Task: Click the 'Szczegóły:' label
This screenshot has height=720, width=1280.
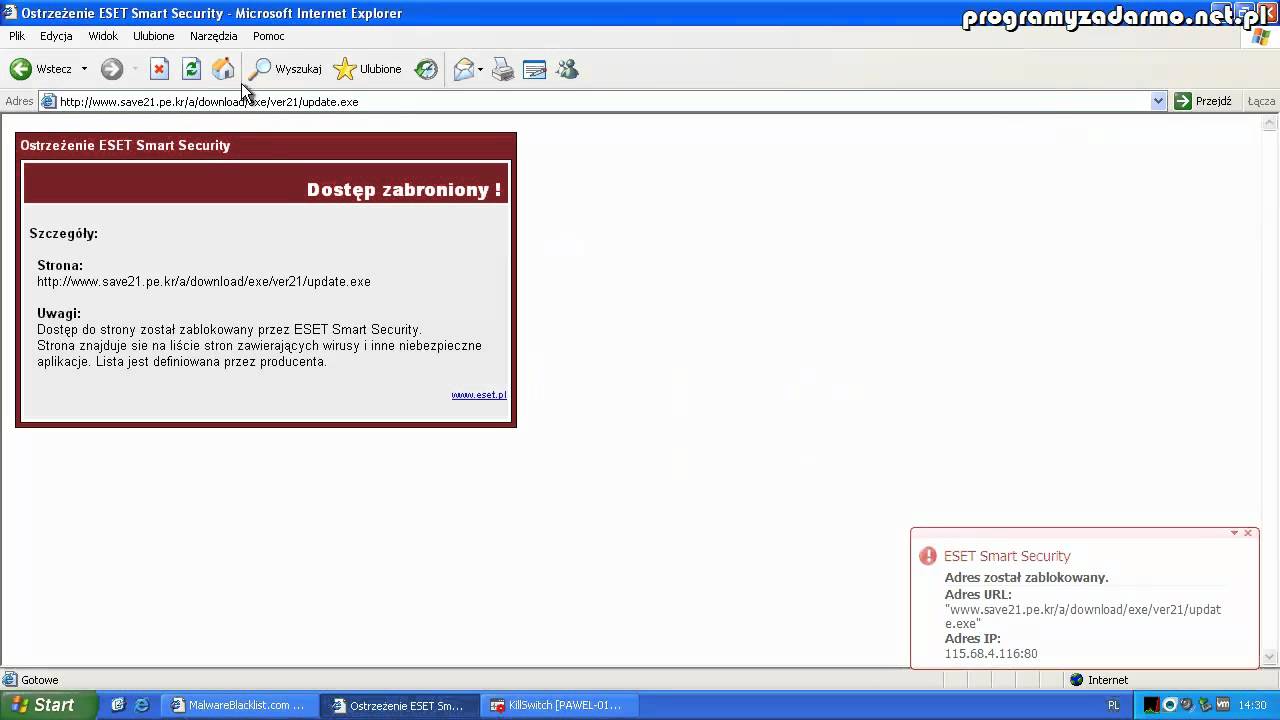Action: pyautogui.click(x=63, y=234)
